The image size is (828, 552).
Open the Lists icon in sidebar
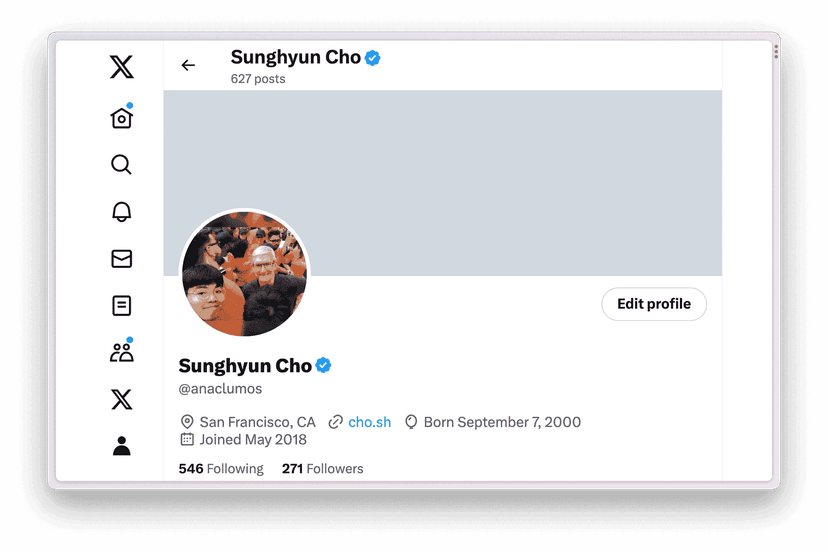(x=121, y=305)
